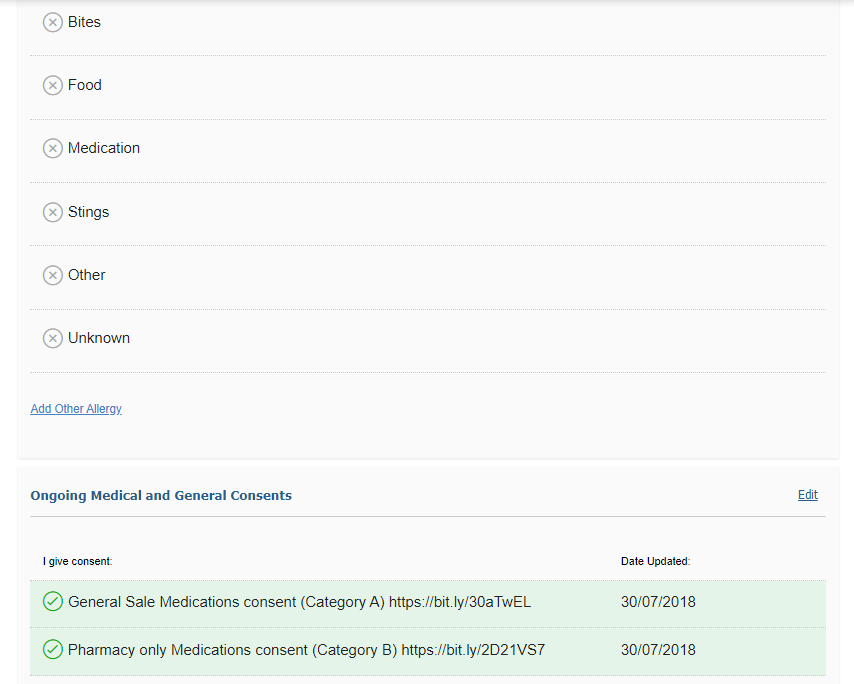Click the X circle icon beside Other

(53, 275)
